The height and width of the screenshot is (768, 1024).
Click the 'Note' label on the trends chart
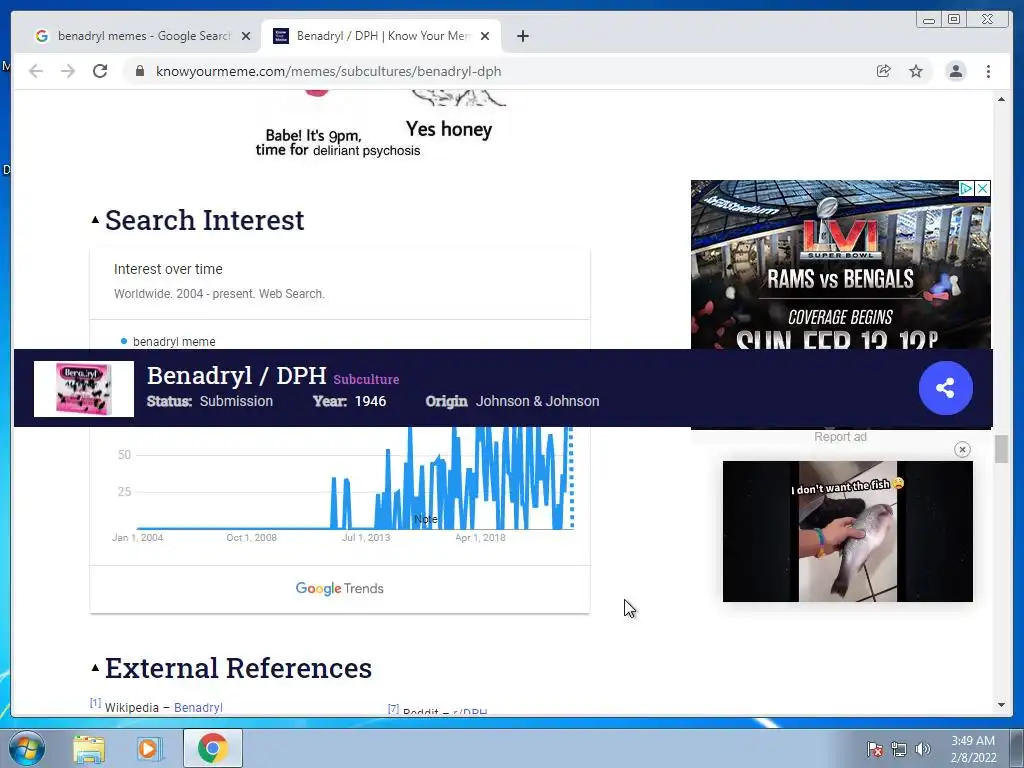click(x=426, y=519)
